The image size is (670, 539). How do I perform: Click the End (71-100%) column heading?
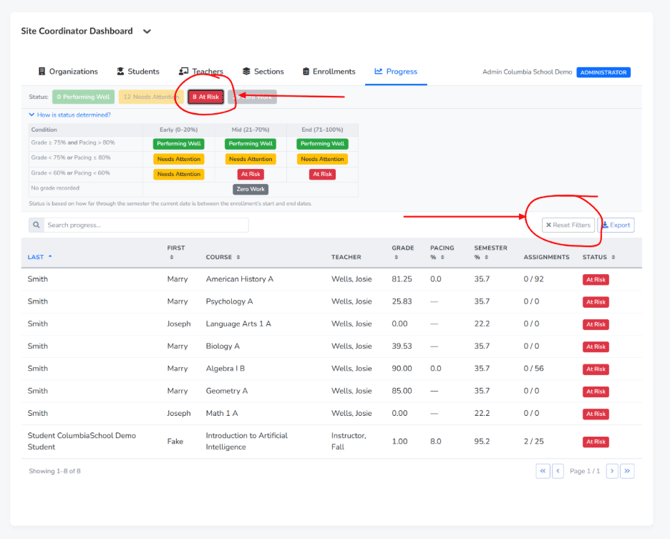pyautogui.click(x=322, y=130)
